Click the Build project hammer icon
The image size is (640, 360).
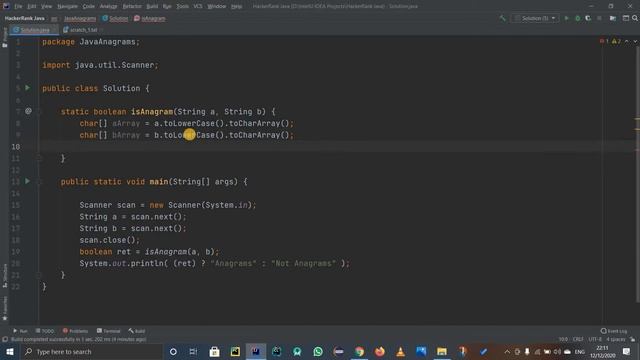tap(502, 18)
